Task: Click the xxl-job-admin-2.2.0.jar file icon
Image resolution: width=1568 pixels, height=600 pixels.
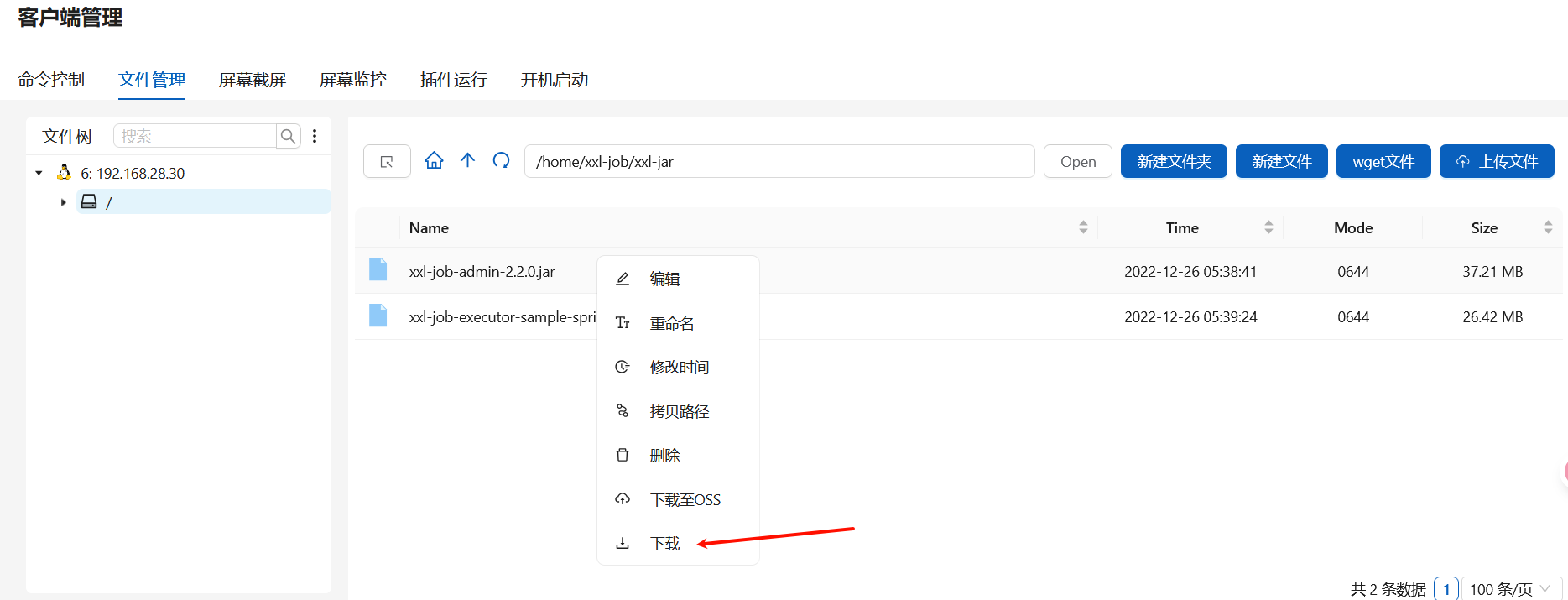Action: (x=378, y=269)
